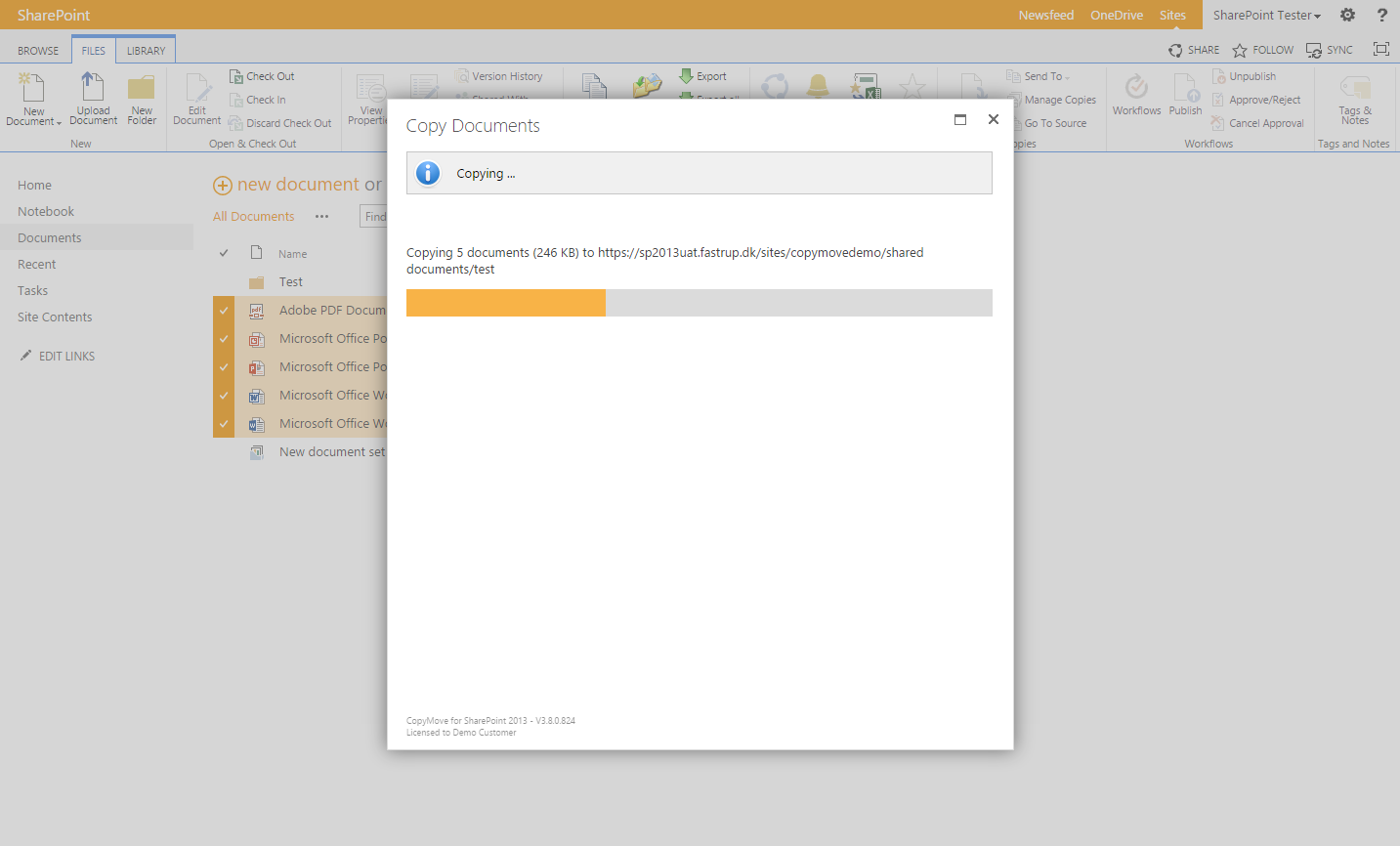1400x846 pixels.
Task: Click the Edit Document ribbon icon
Action: tap(197, 99)
